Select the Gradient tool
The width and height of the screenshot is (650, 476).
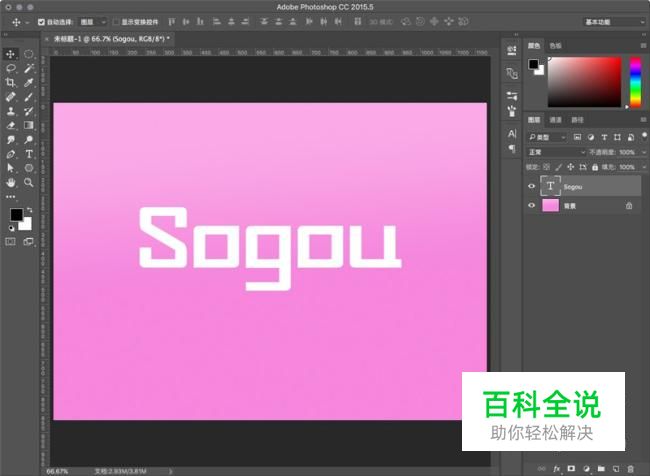point(28,125)
